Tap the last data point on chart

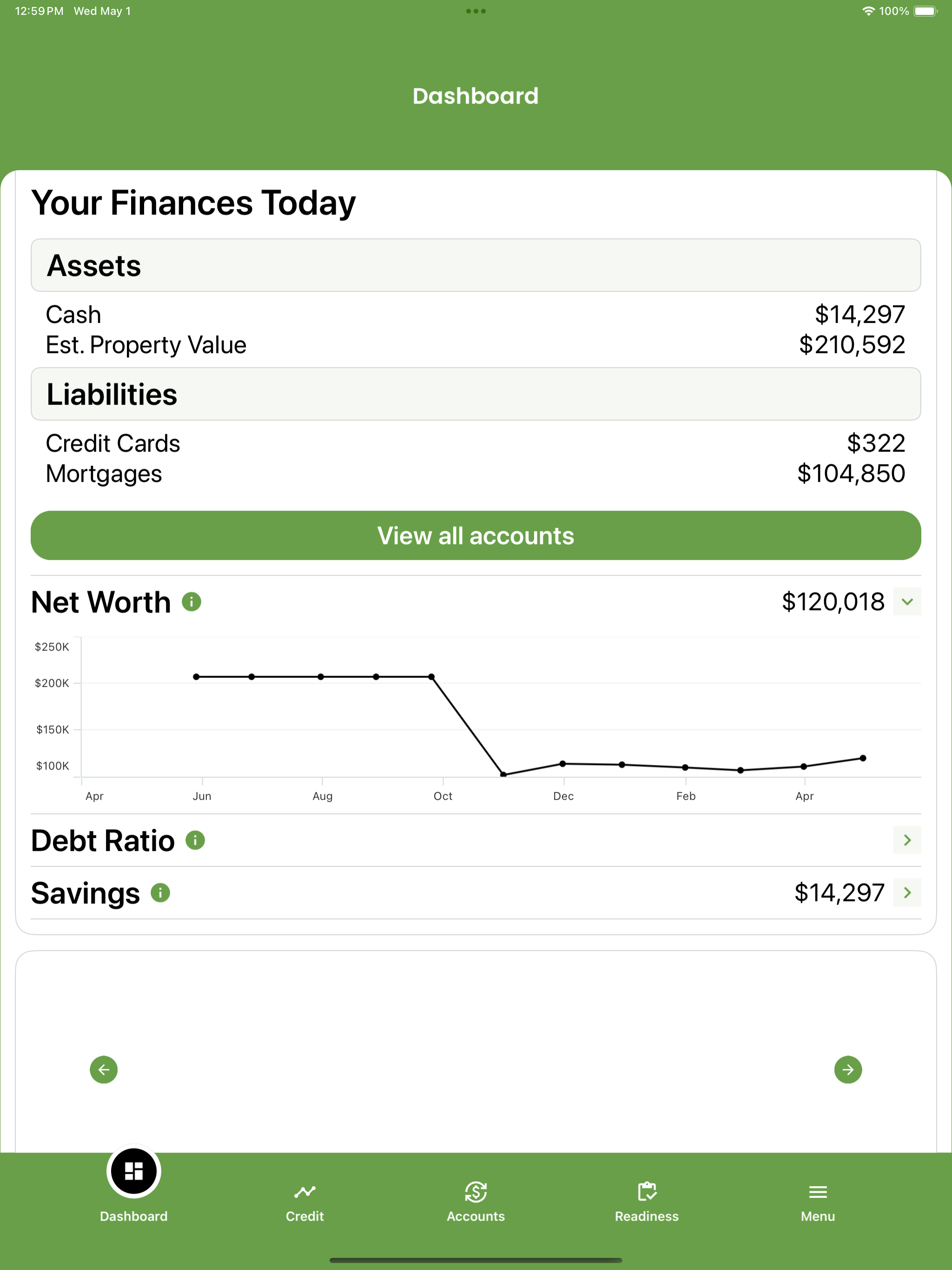click(863, 759)
